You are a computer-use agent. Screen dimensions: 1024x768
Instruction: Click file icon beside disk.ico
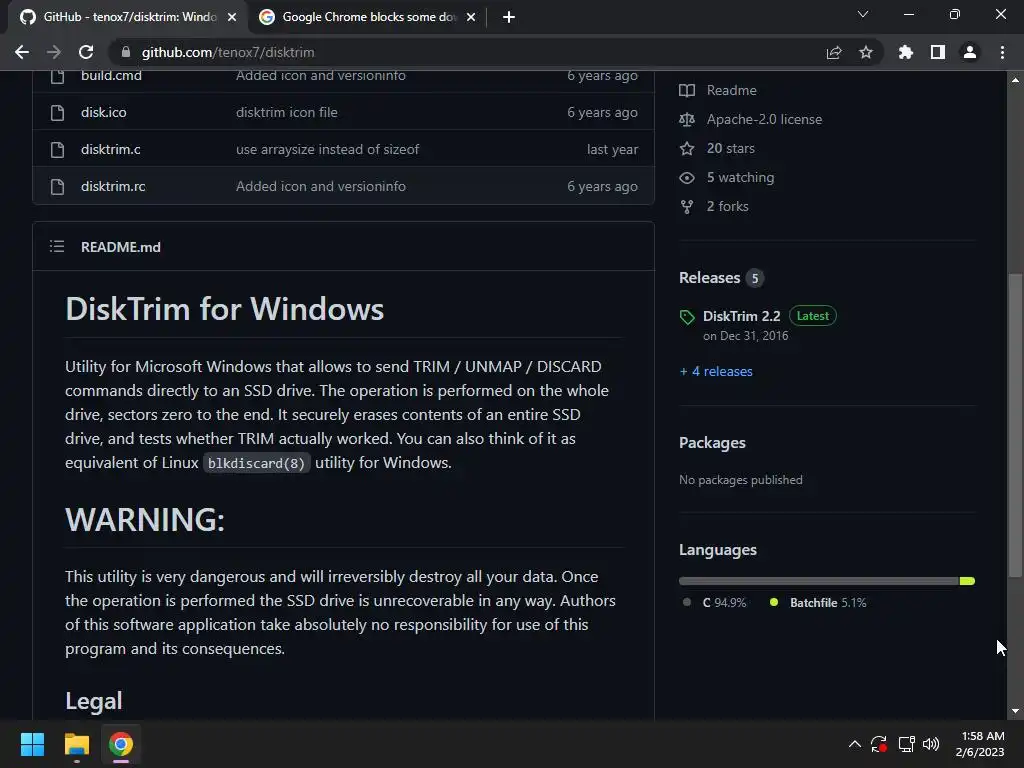[57, 112]
